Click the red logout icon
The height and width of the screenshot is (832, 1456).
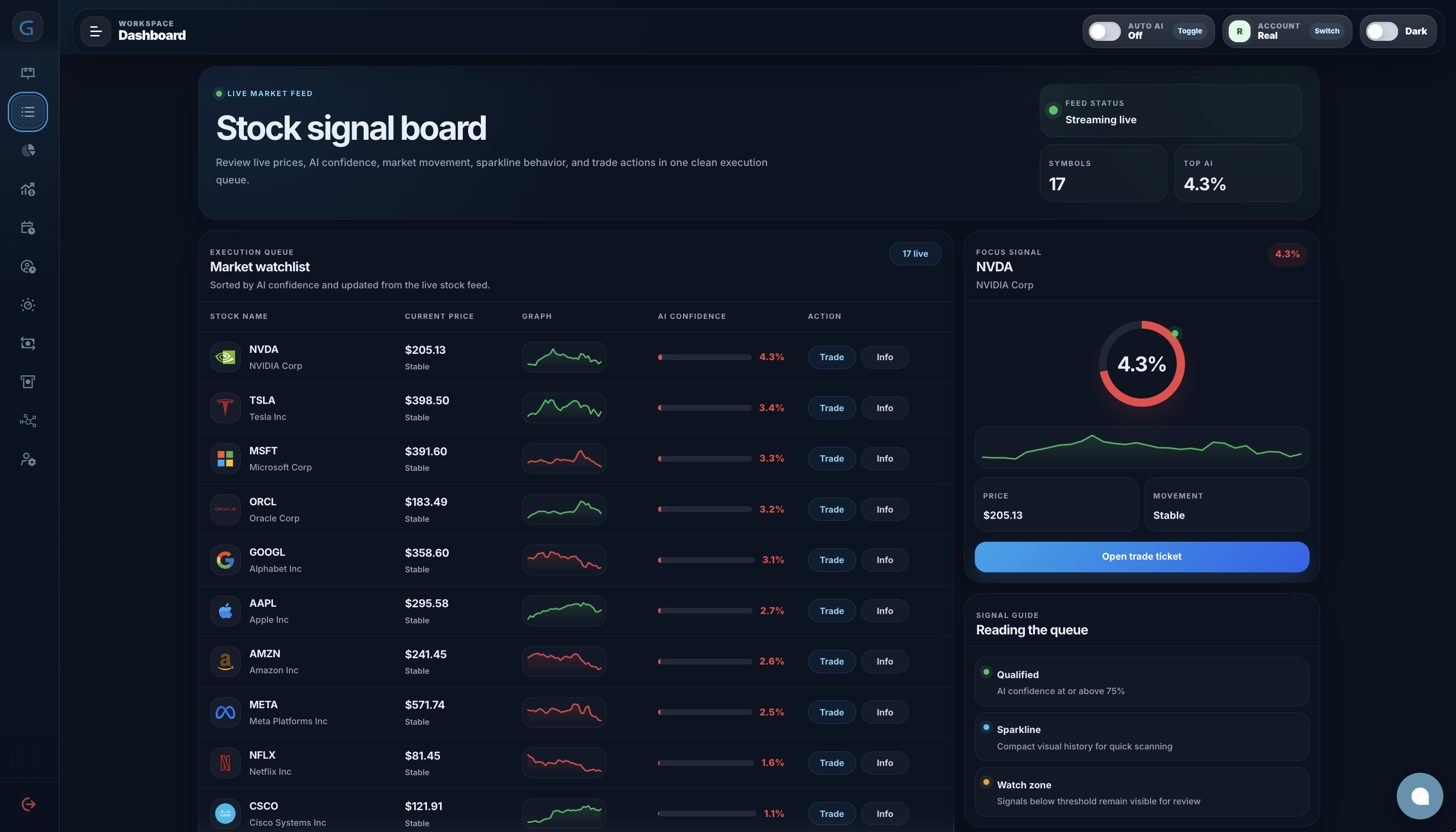[28, 804]
